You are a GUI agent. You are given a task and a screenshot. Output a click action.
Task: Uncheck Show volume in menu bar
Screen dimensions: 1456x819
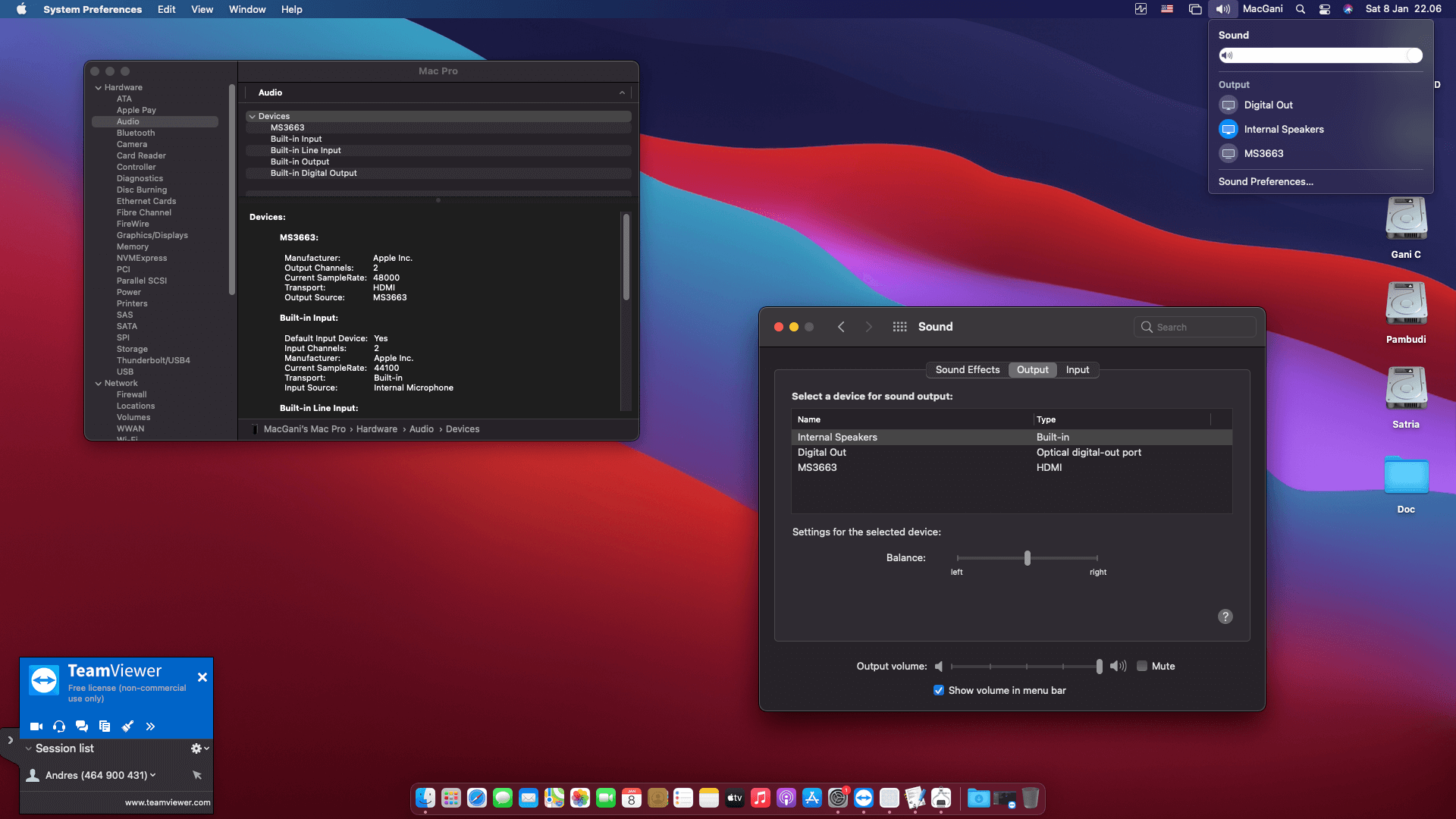point(939,690)
